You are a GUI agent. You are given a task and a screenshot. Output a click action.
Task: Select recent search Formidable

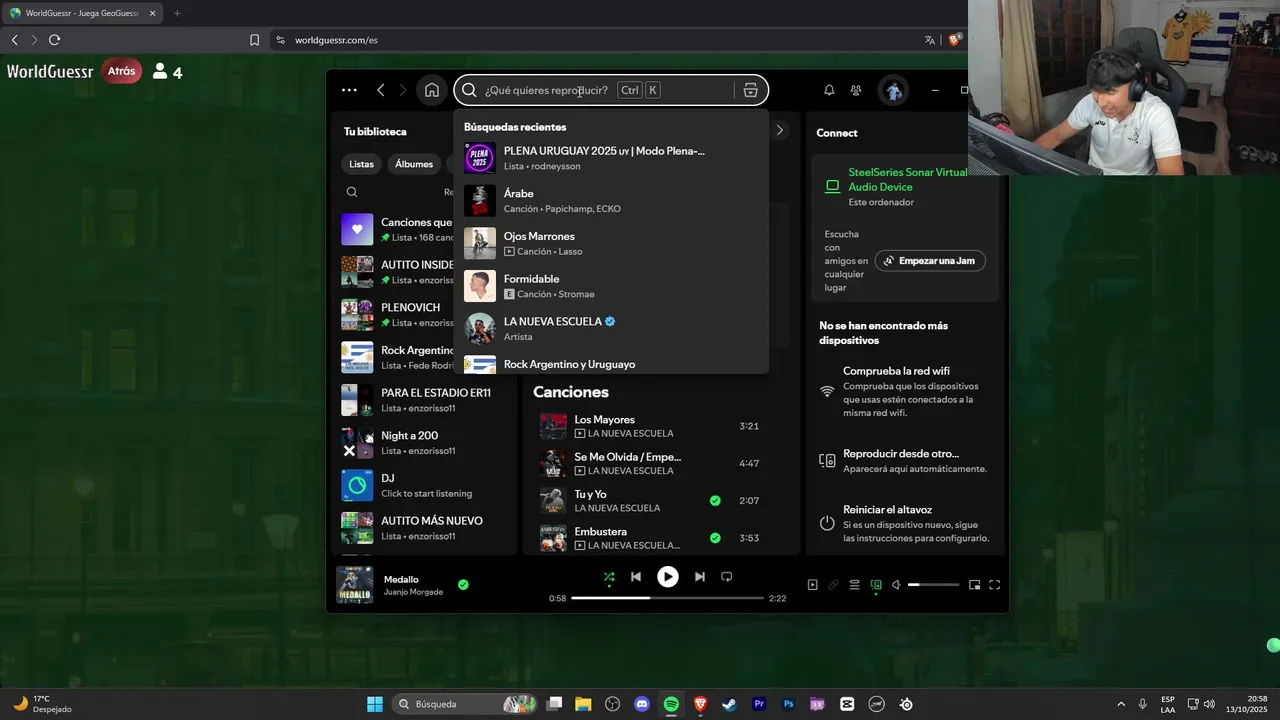click(611, 286)
